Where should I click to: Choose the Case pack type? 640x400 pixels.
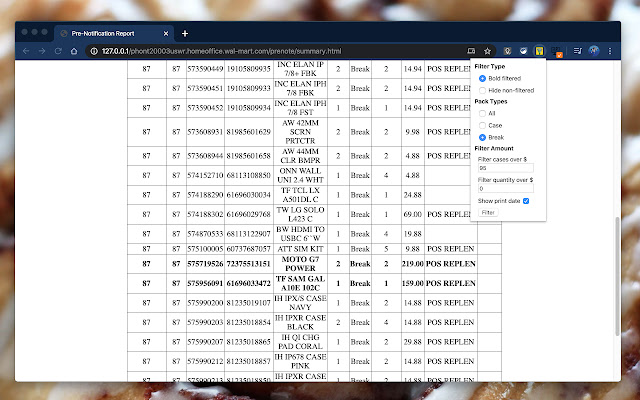point(482,125)
